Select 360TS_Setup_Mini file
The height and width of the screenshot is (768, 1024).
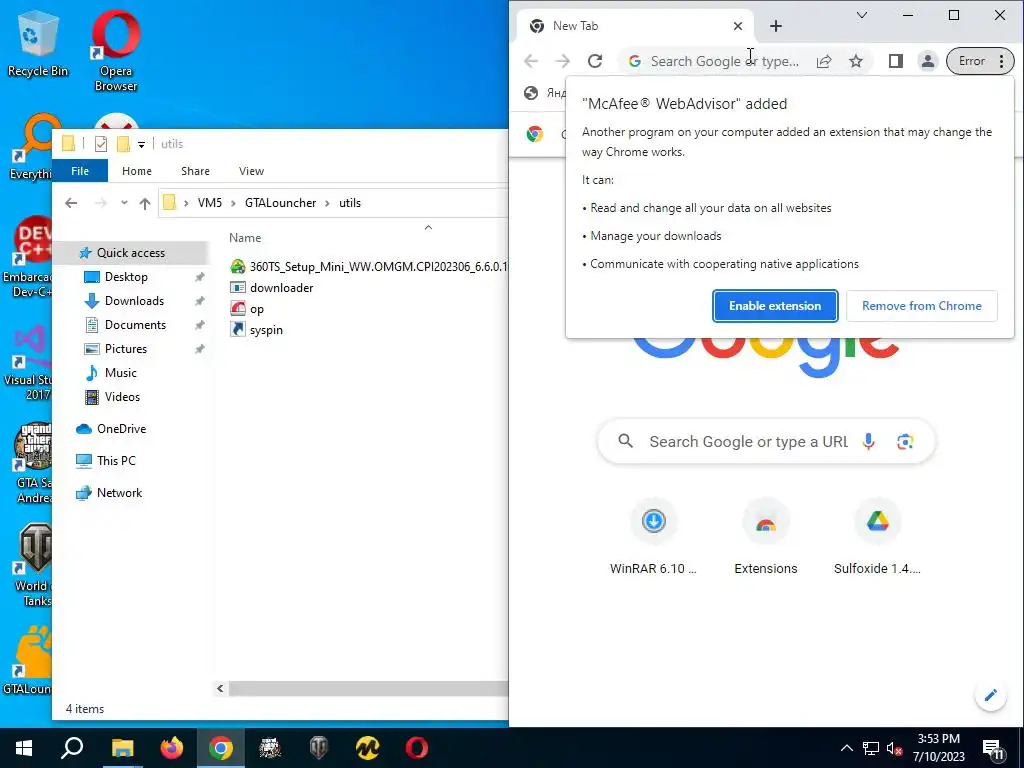coord(369,266)
